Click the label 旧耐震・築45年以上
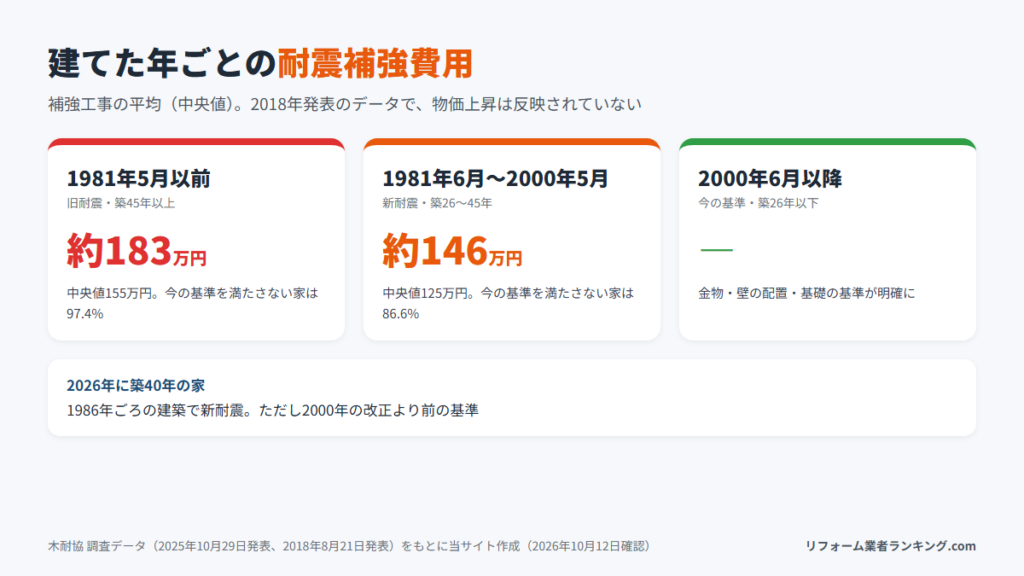 point(121,203)
